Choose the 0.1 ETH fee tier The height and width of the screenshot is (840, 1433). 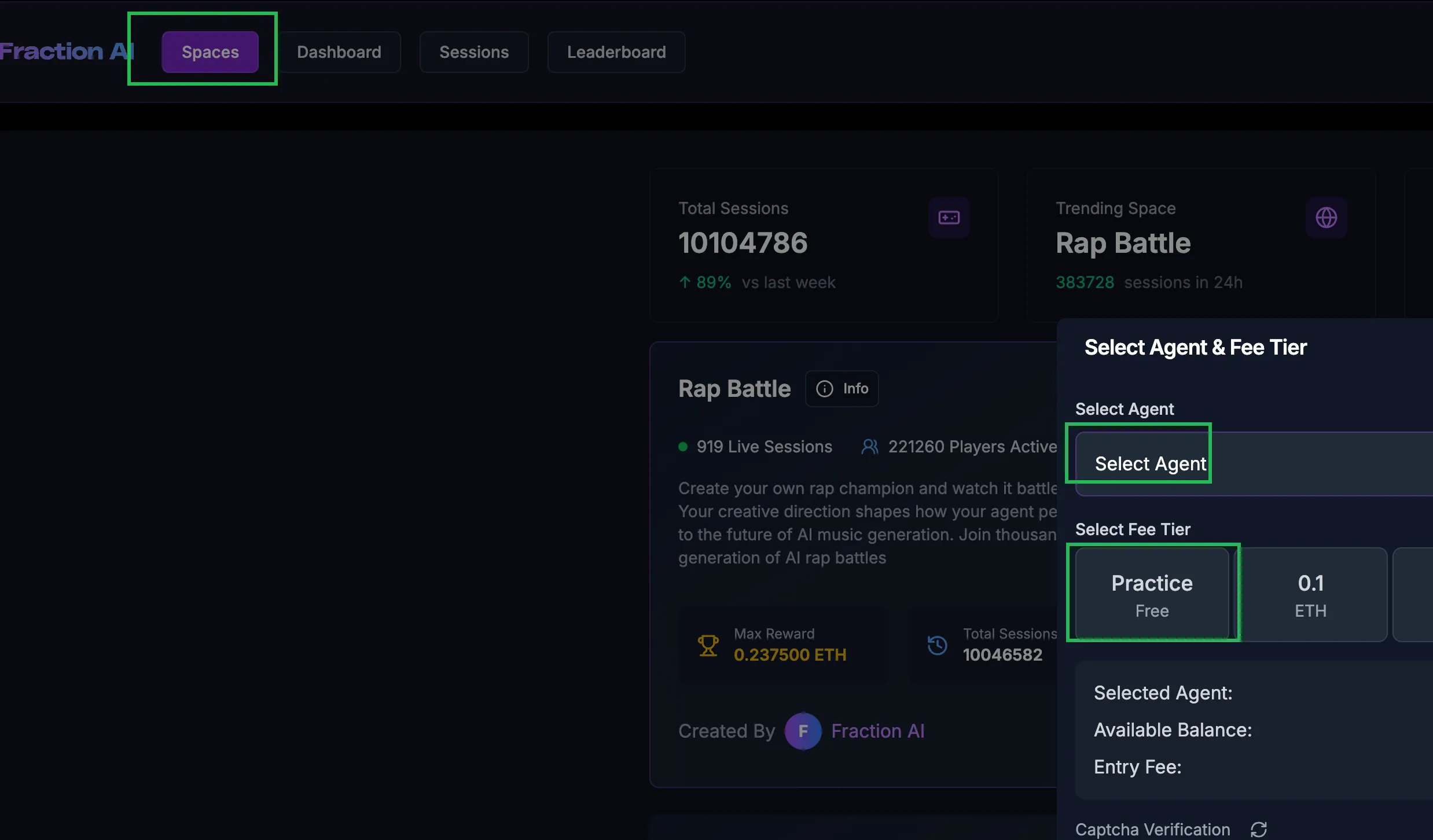pos(1310,595)
